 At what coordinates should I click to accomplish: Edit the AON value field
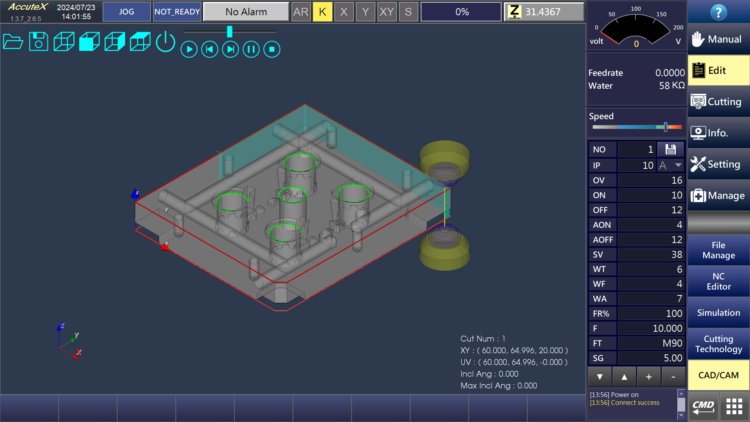(x=651, y=225)
